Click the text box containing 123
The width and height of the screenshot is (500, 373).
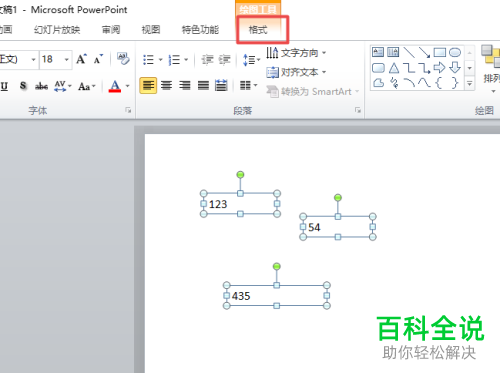click(240, 204)
